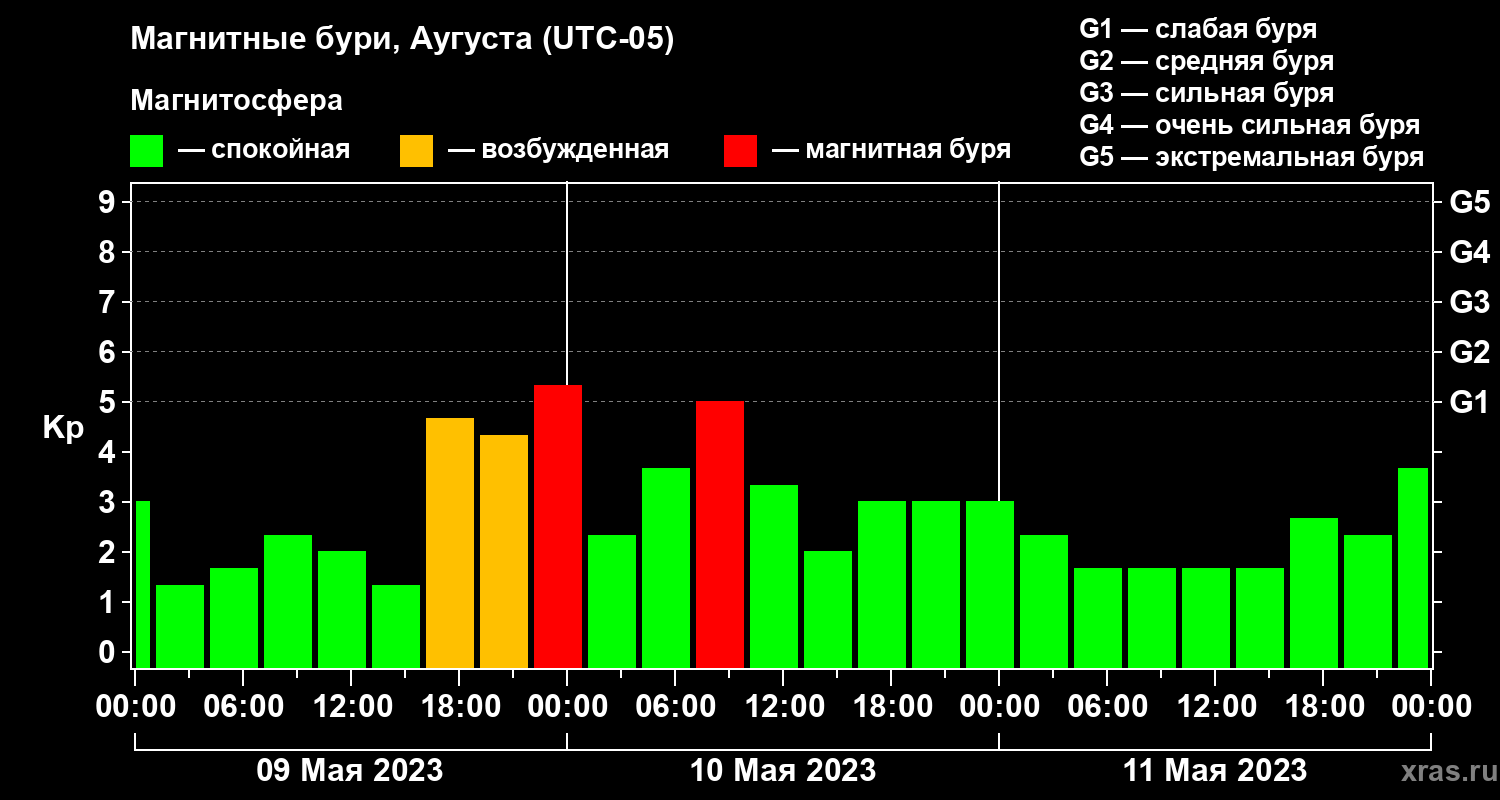The width and height of the screenshot is (1500, 800).
Task: Click the '— возбужденная' legend label
Action: (x=558, y=151)
